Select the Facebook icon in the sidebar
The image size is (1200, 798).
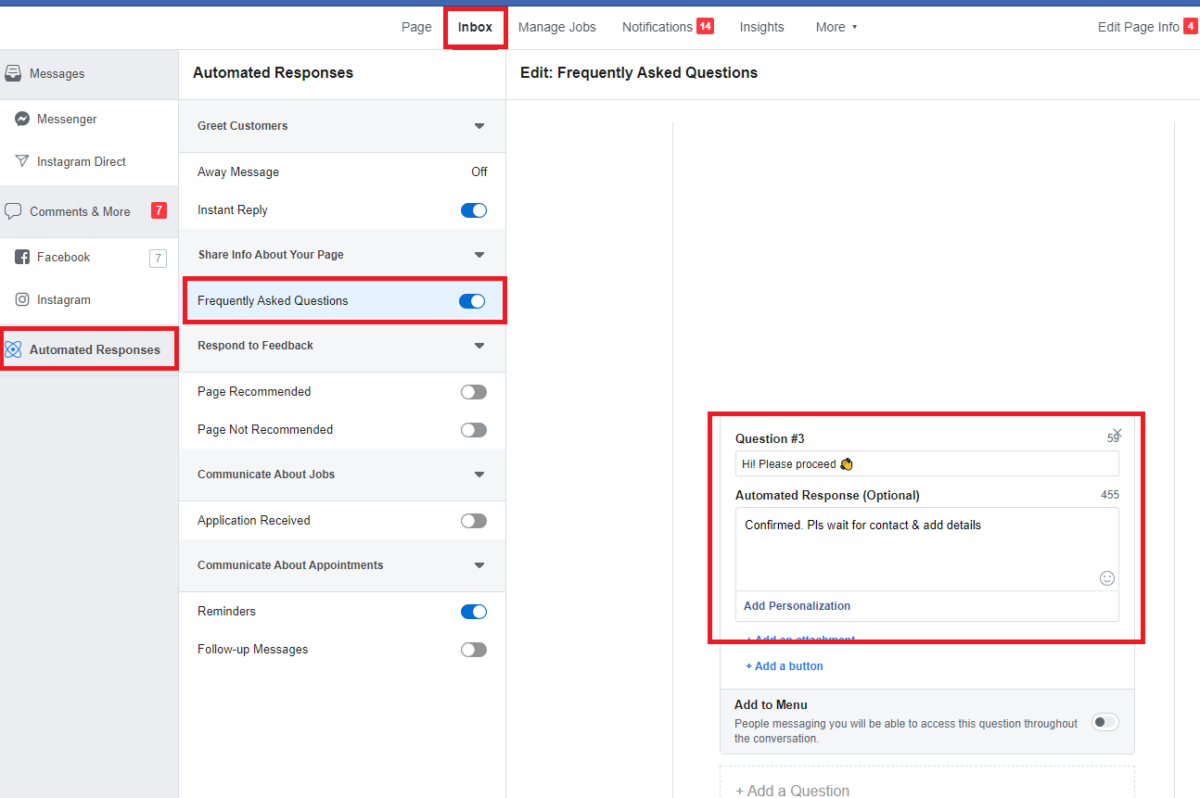coord(22,256)
